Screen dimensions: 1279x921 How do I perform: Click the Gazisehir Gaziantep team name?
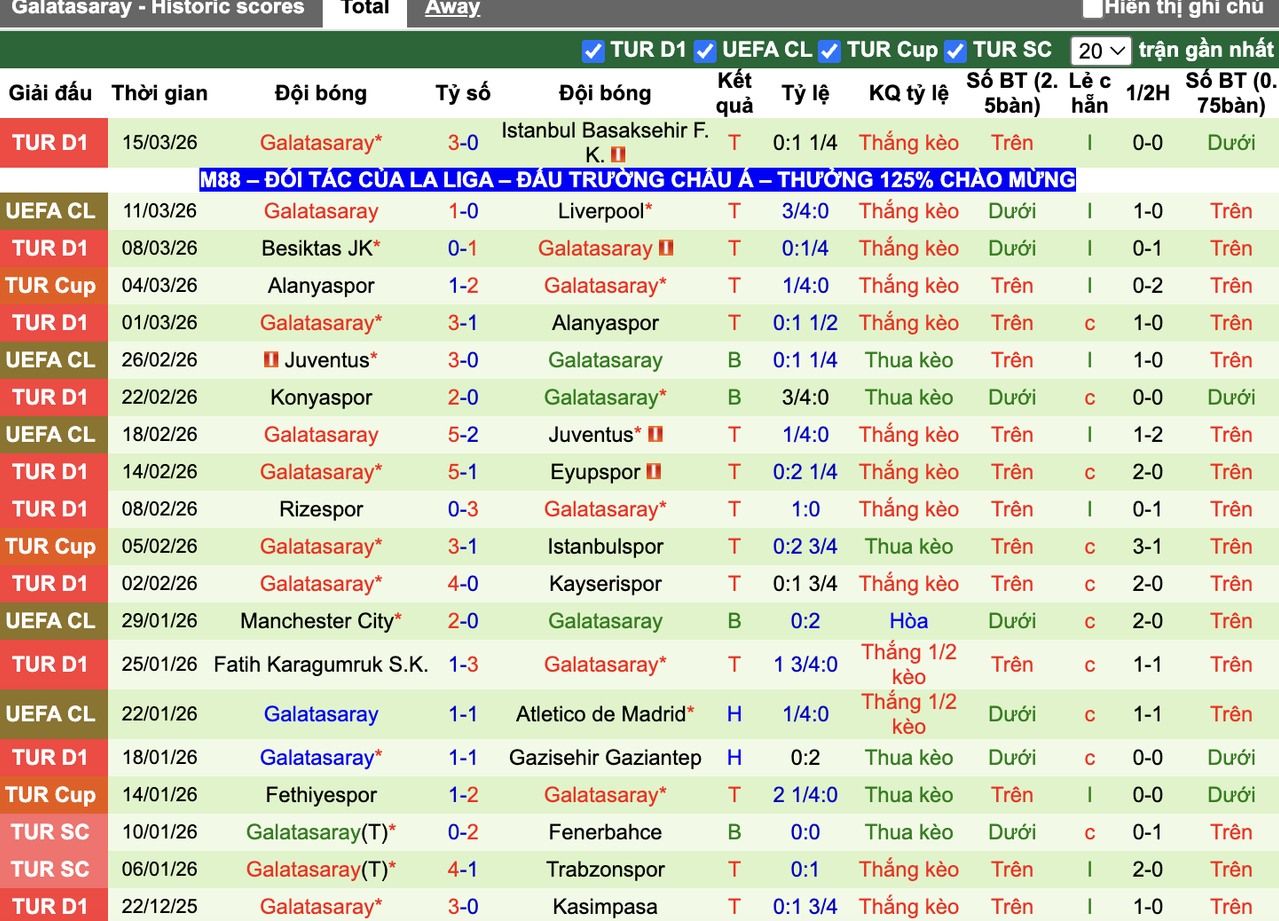tap(605, 758)
